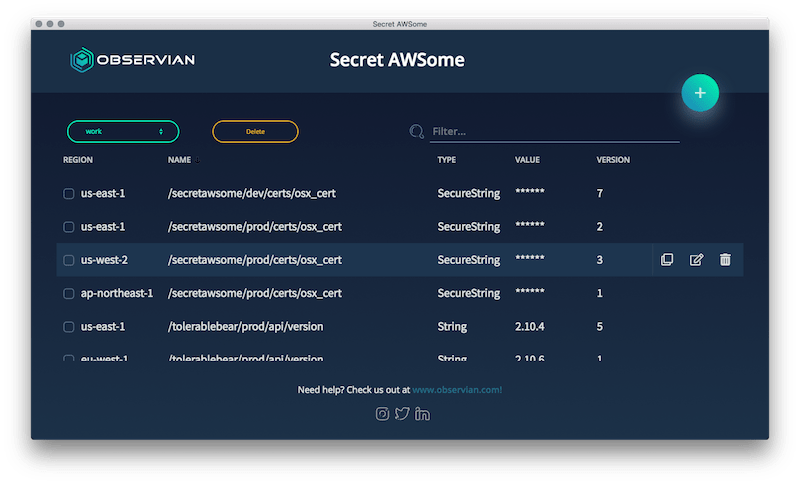Click the NAME column sort arrow

point(197,160)
